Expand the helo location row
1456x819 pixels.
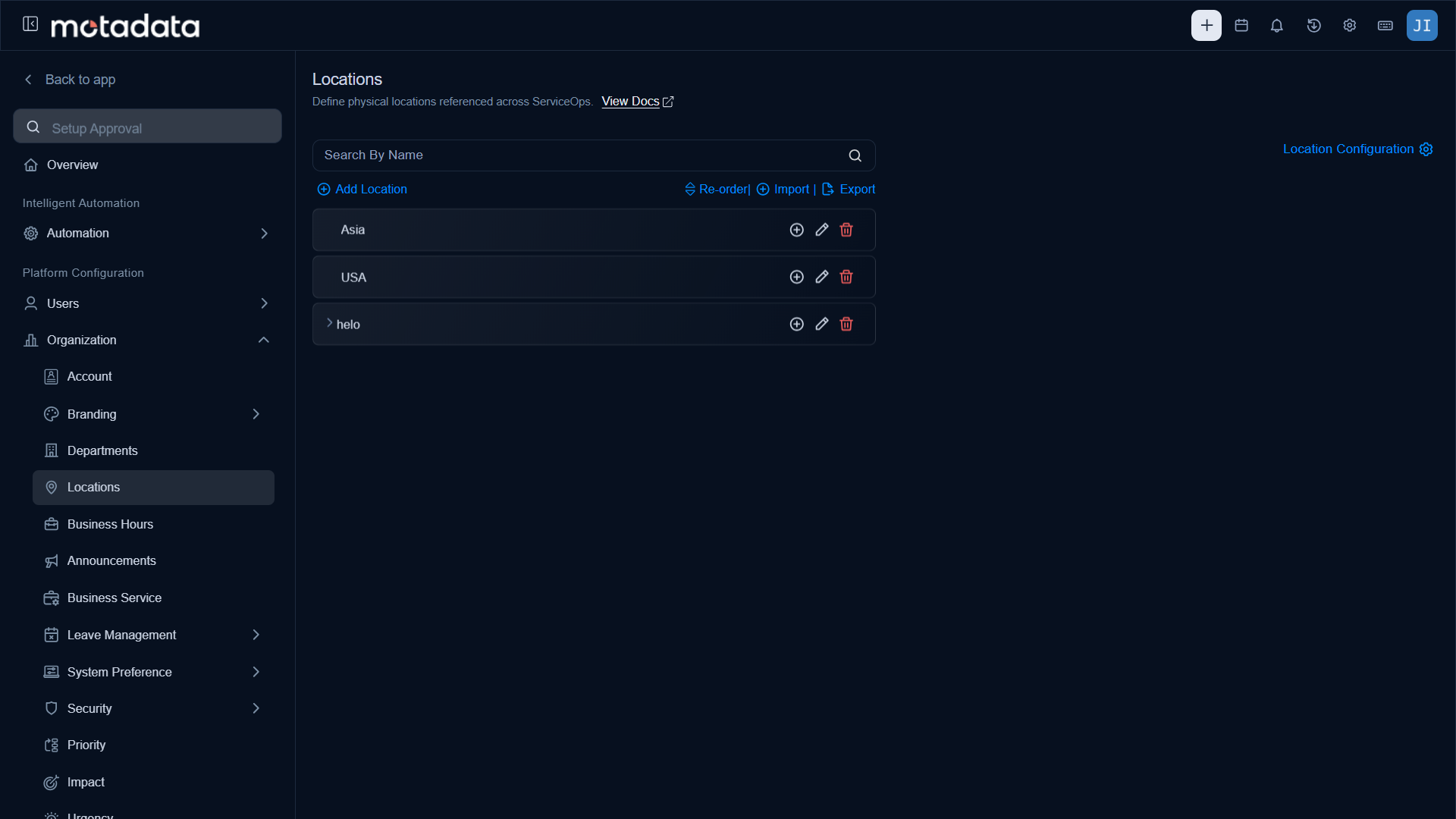[329, 323]
